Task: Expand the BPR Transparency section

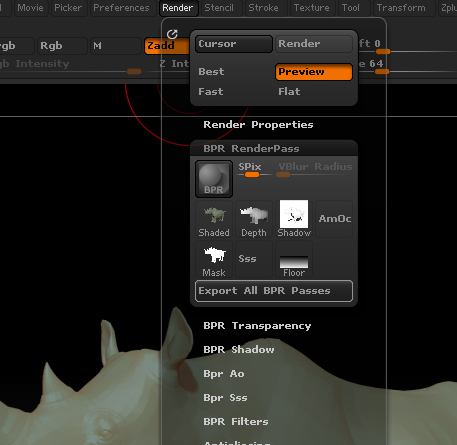Action: click(x=257, y=326)
